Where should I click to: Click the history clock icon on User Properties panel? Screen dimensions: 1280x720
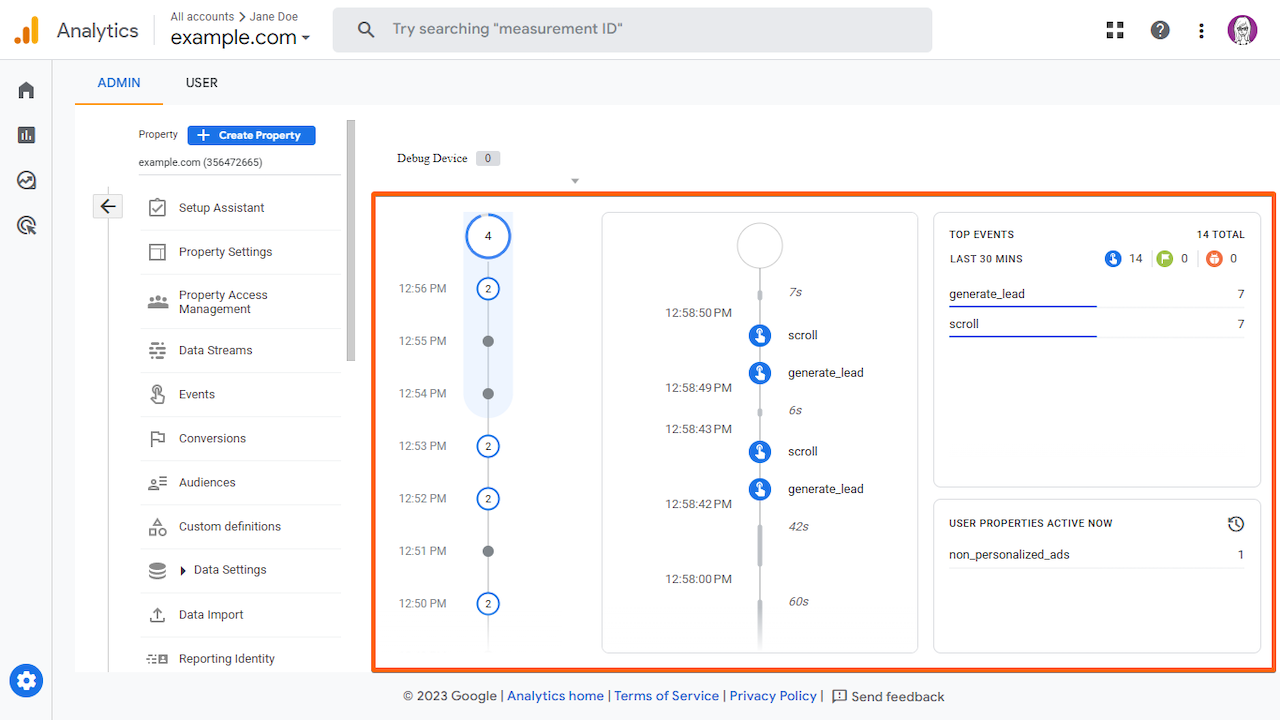click(1236, 523)
